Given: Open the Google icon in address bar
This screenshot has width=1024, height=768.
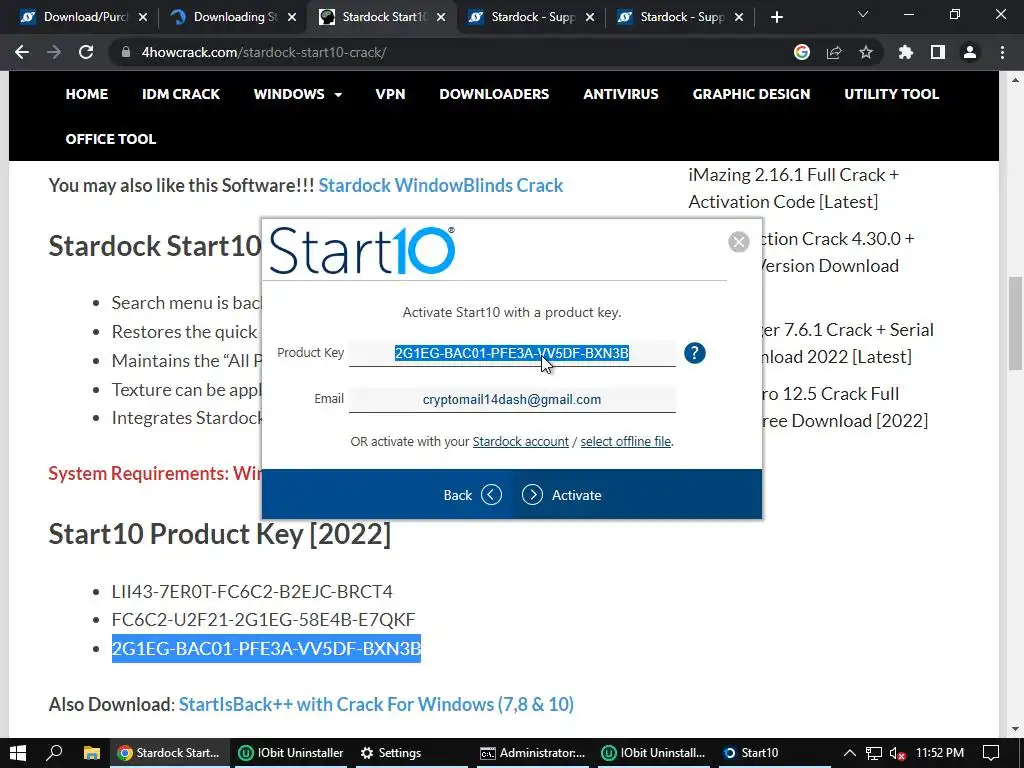Looking at the screenshot, I should (x=802, y=52).
